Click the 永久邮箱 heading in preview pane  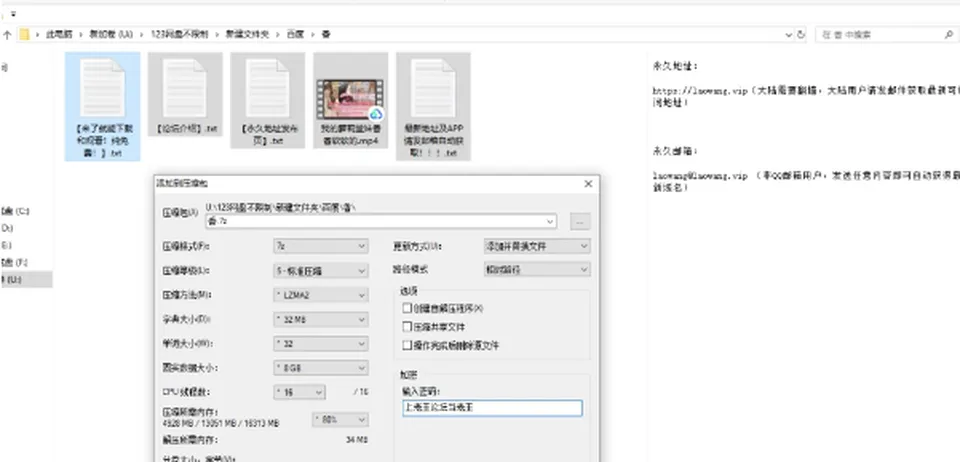(673, 151)
